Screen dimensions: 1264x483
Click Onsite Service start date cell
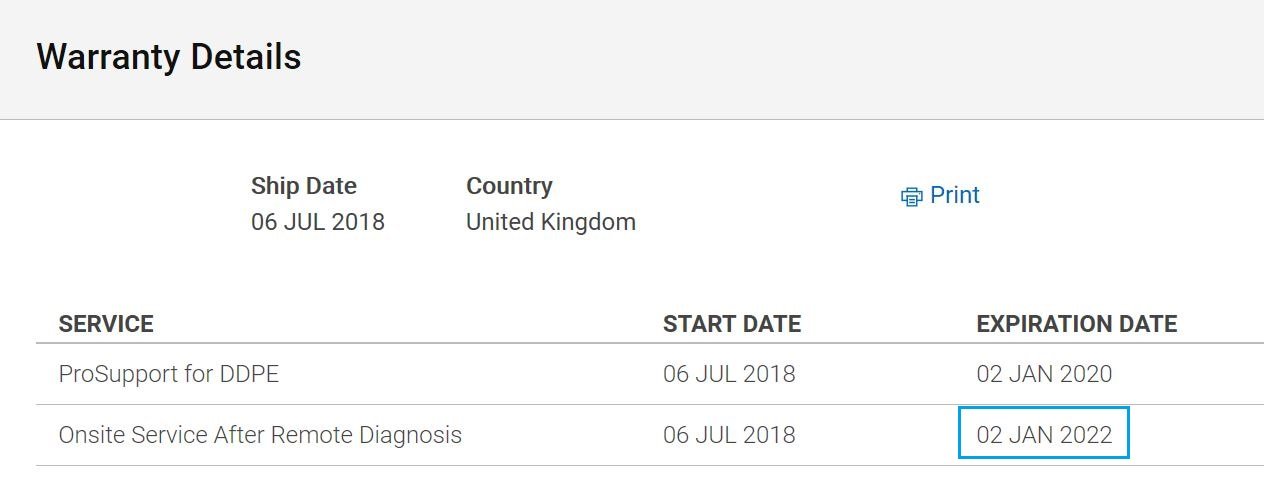(729, 435)
